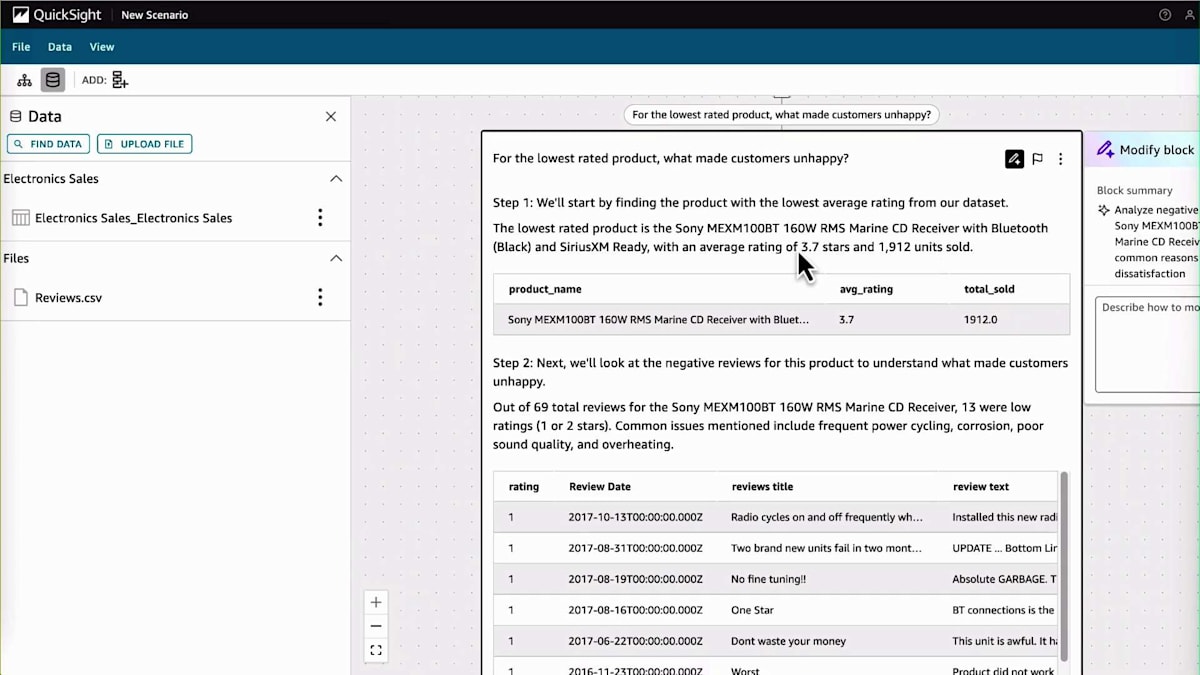This screenshot has width=1200, height=675.
Task: Open the Data menu
Action: (x=60, y=47)
